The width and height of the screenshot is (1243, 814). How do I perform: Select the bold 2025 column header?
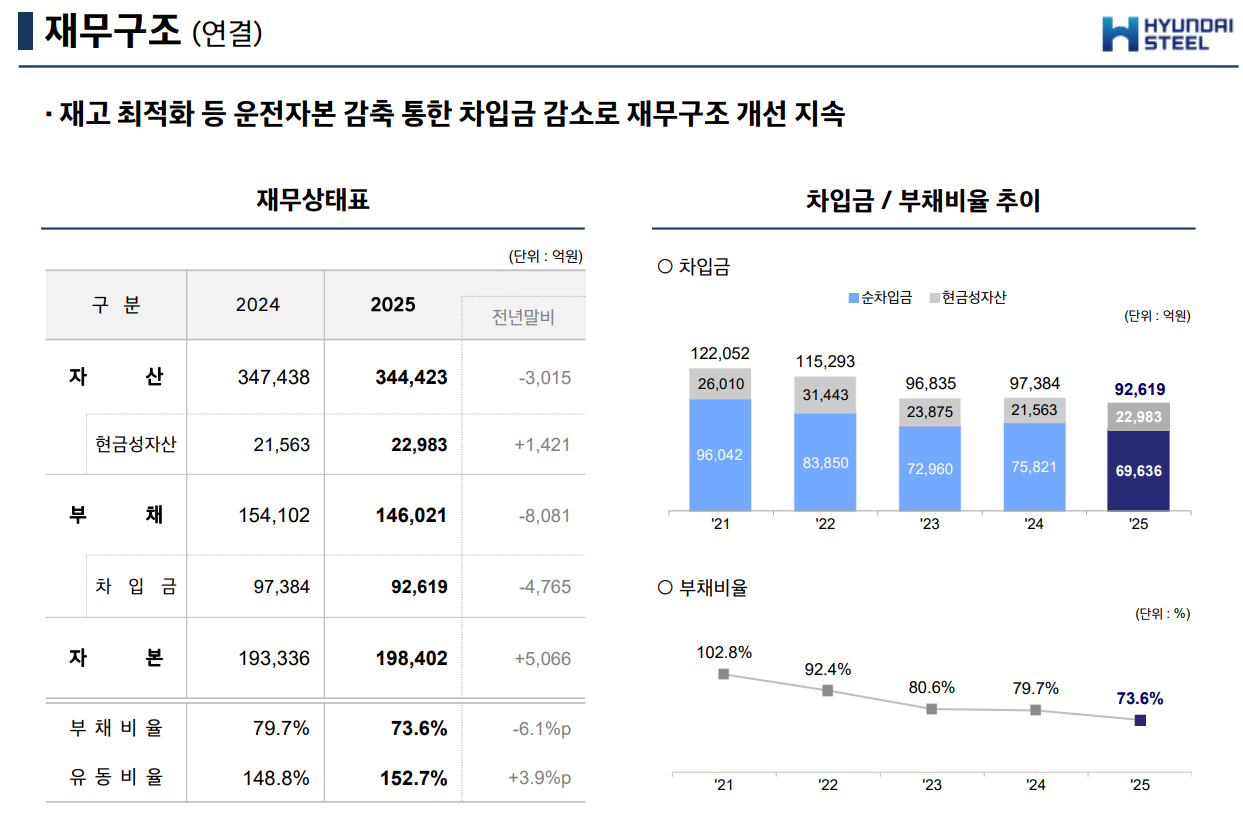pos(393,305)
